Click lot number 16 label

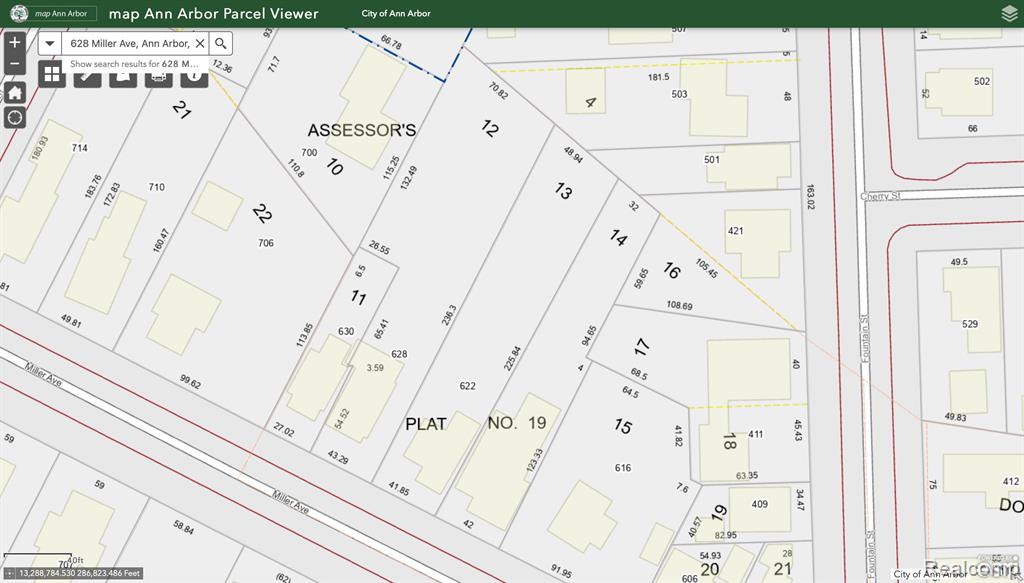pyautogui.click(x=671, y=270)
